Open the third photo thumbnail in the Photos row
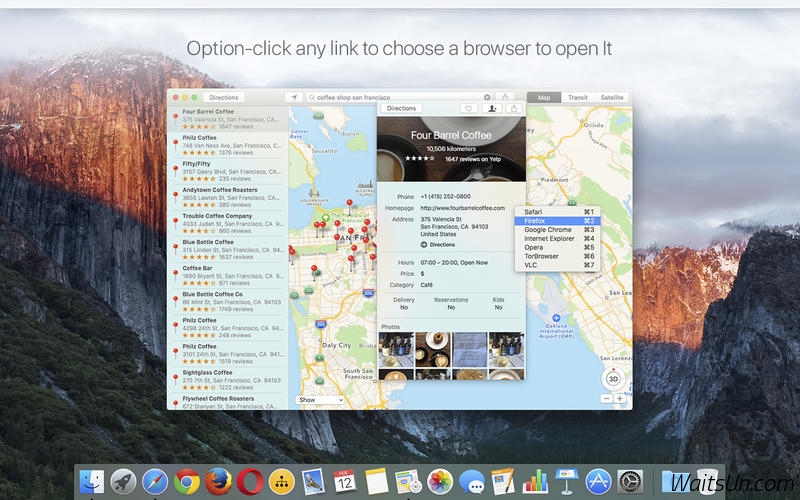Viewport: 800px width, 500px height. click(x=470, y=349)
